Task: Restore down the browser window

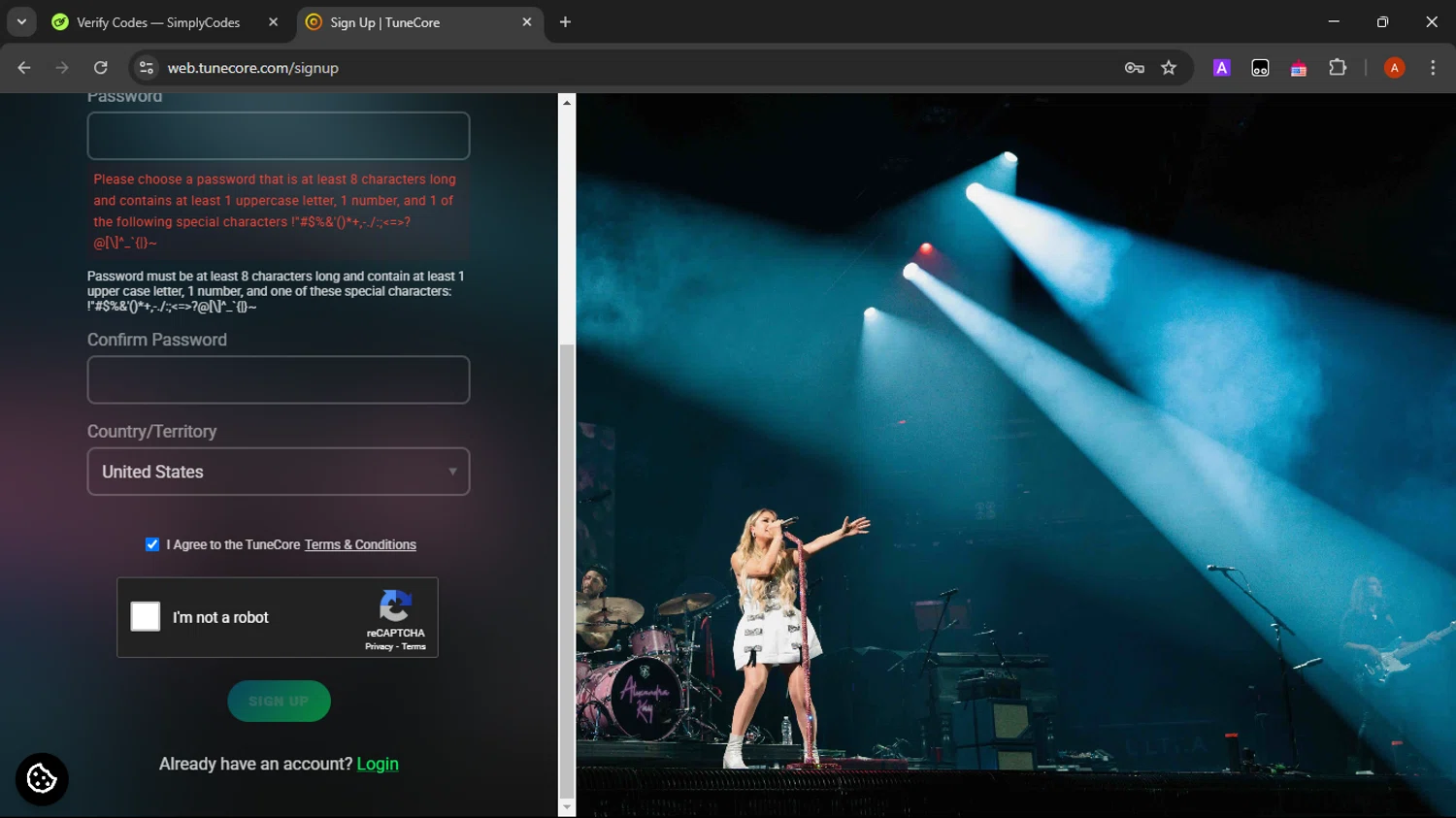Action: 1382,21
